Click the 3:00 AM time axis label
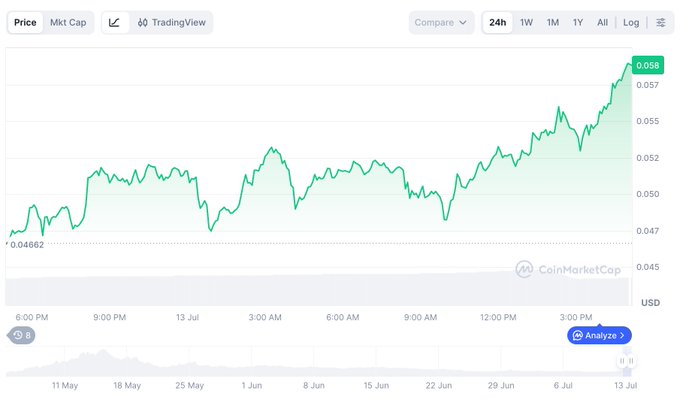This screenshot has height=409, width=680. [265, 317]
